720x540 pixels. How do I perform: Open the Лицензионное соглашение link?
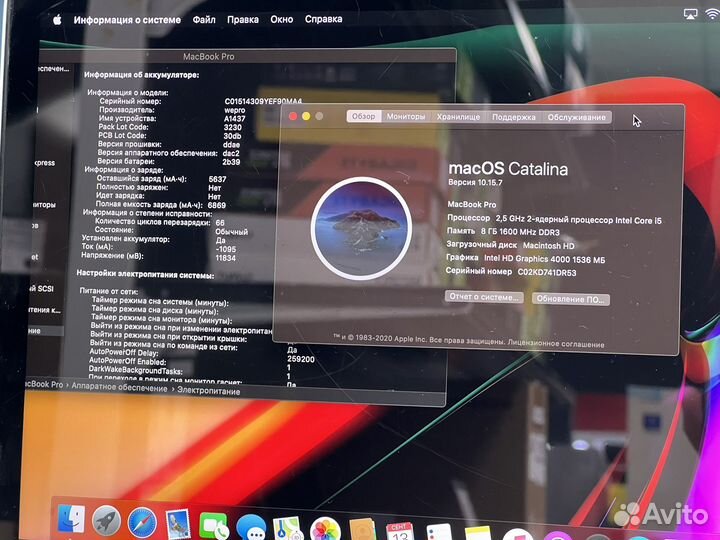click(556, 344)
